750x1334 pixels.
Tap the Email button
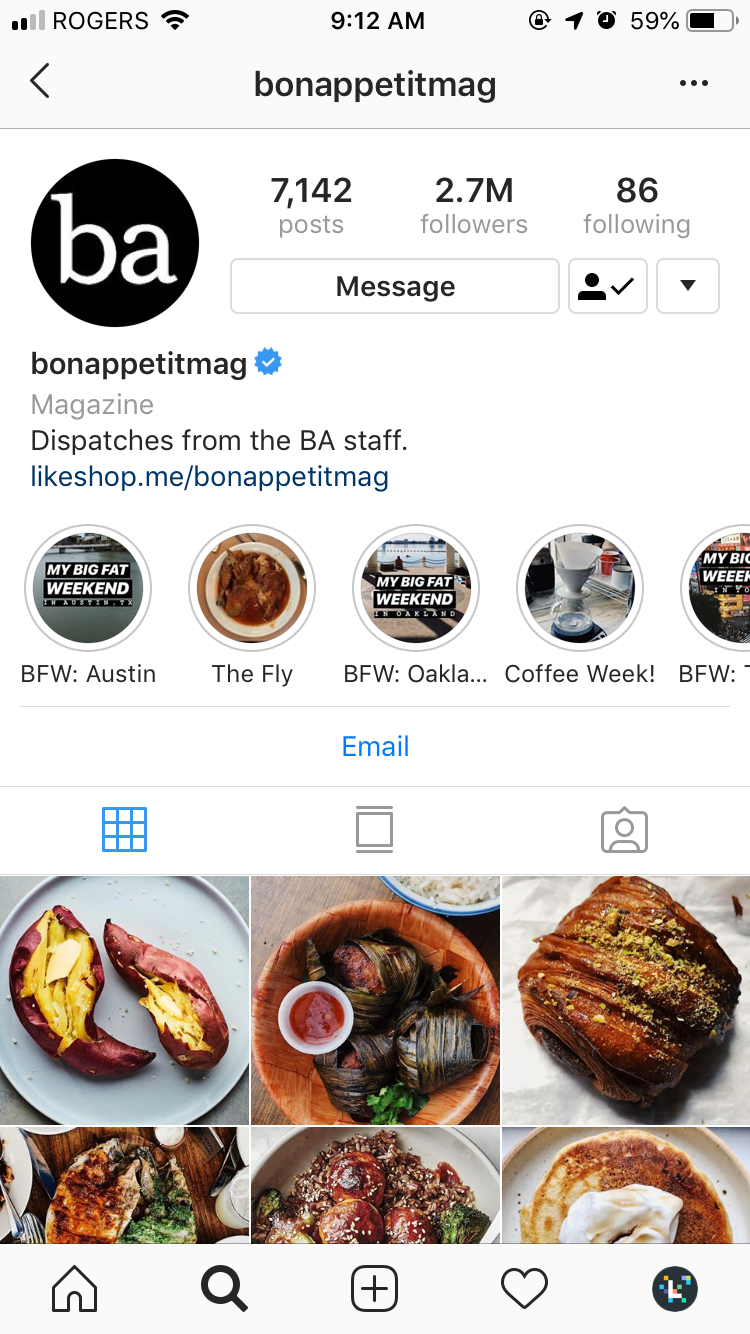[x=375, y=746]
